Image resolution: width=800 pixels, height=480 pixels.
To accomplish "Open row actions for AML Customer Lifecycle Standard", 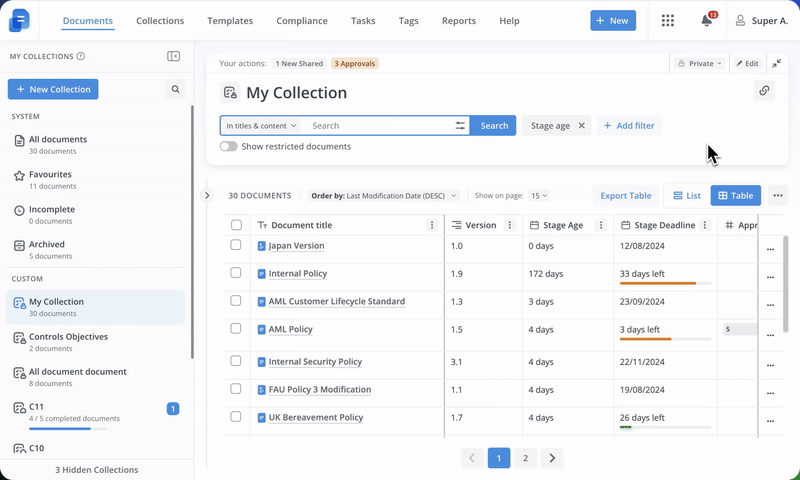I will [x=770, y=305].
